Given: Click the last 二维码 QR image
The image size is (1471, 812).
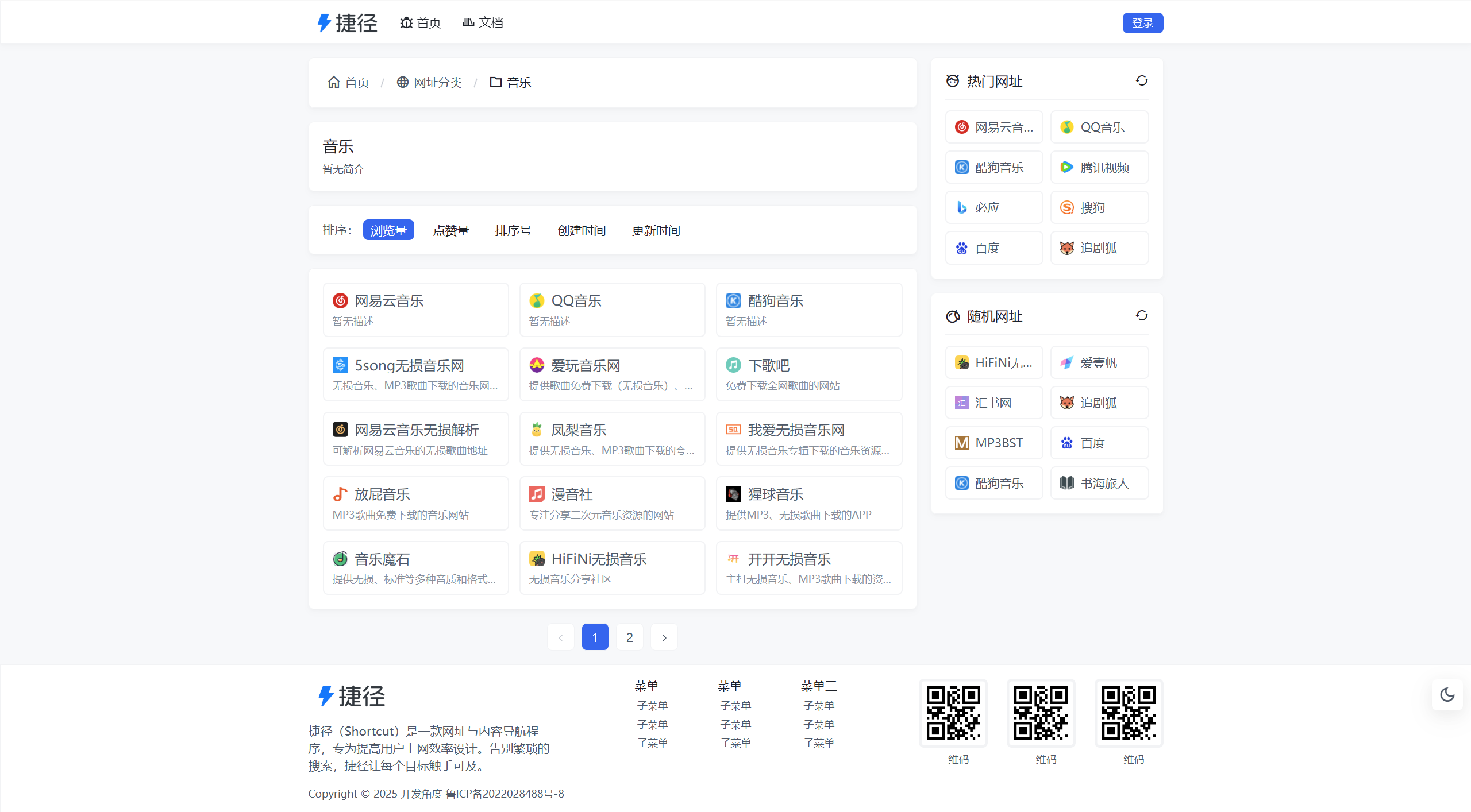Looking at the screenshot, I should [x=1129, y=713].
